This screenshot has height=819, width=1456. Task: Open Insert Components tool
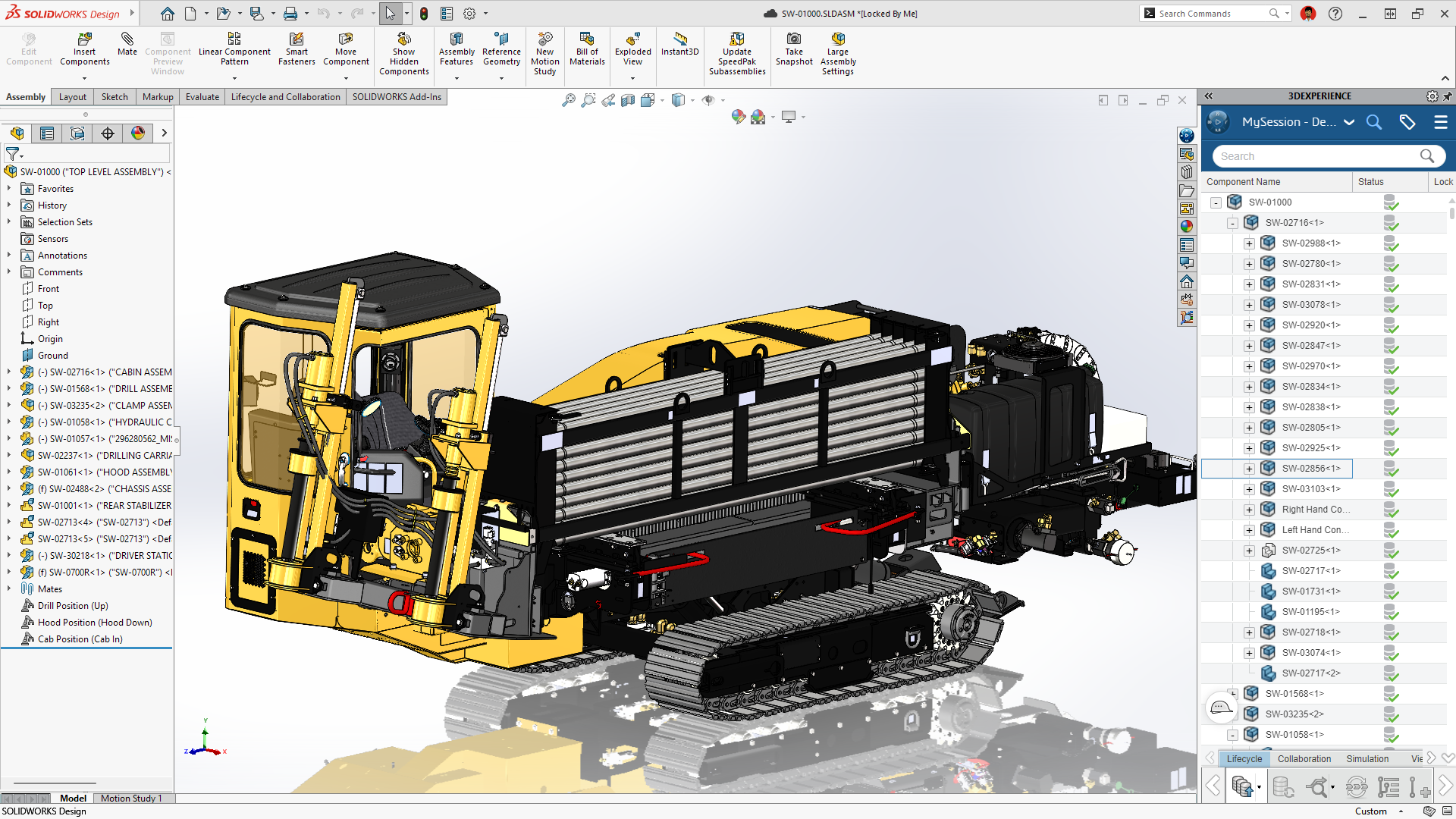point(84,49)
